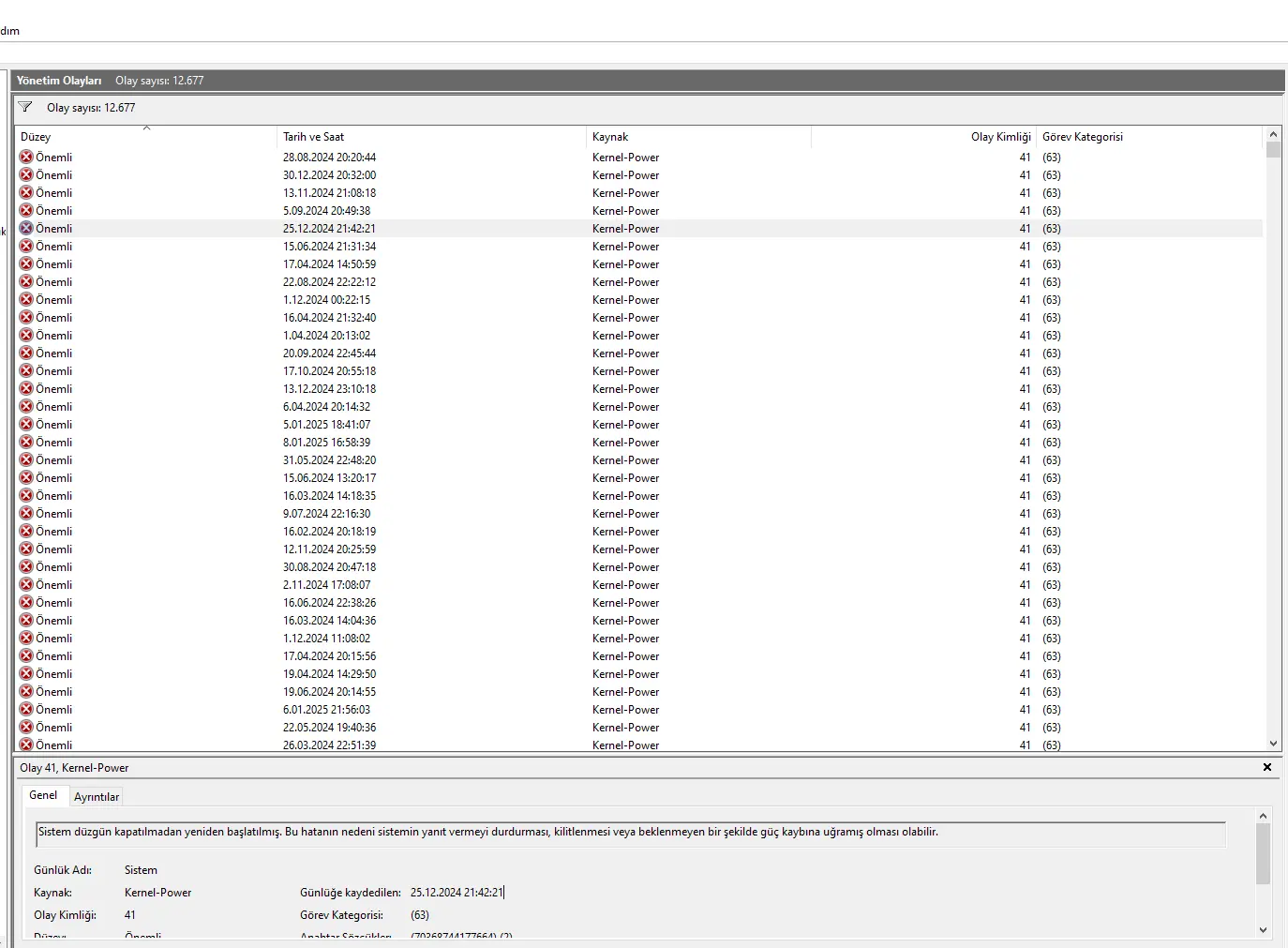The image size is (1288, 948).
Task: Click the error icon on the 17.04.2024 14:50:59 row
Action: point(26,263)
